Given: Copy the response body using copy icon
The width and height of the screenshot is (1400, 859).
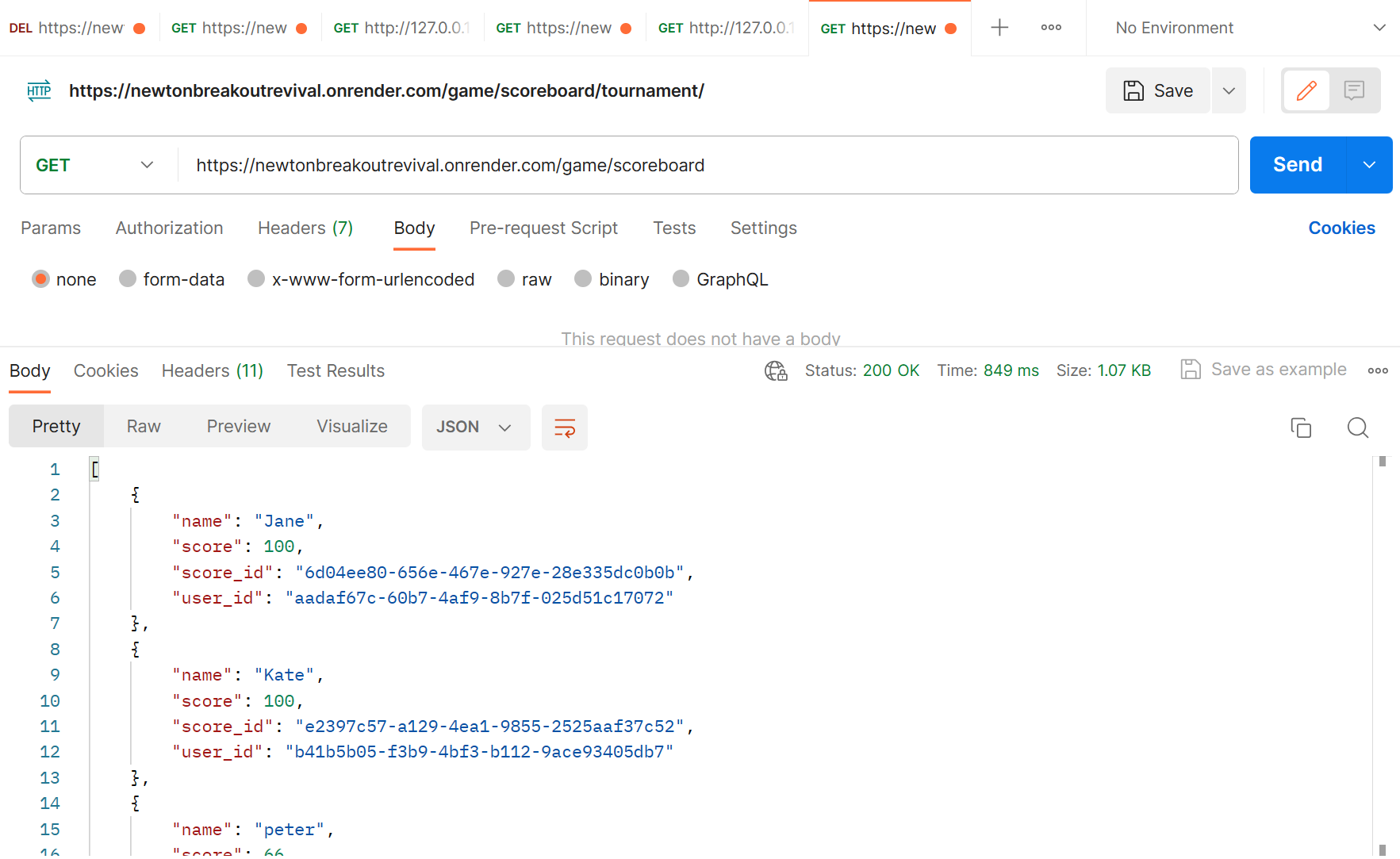Looking at the screenshot, I should coord(1301,428).
